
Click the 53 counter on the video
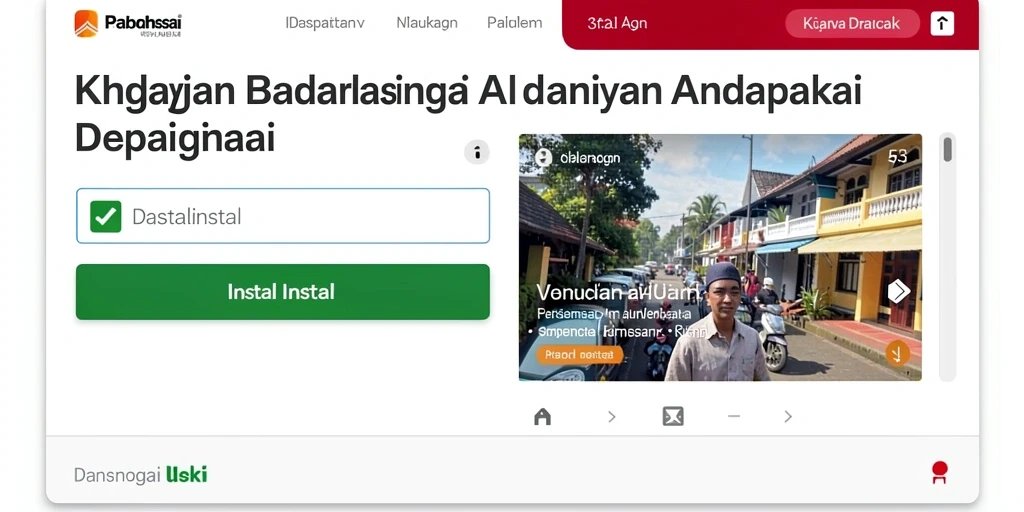(x=898, y=157)
